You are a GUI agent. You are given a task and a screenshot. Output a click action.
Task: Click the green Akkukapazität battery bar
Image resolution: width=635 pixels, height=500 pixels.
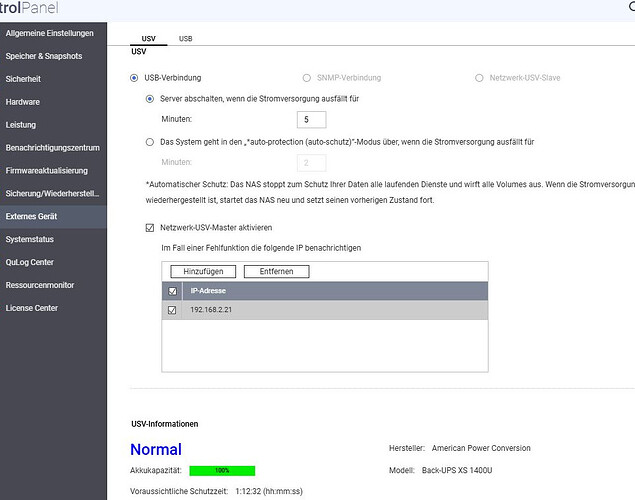(222, 469)
